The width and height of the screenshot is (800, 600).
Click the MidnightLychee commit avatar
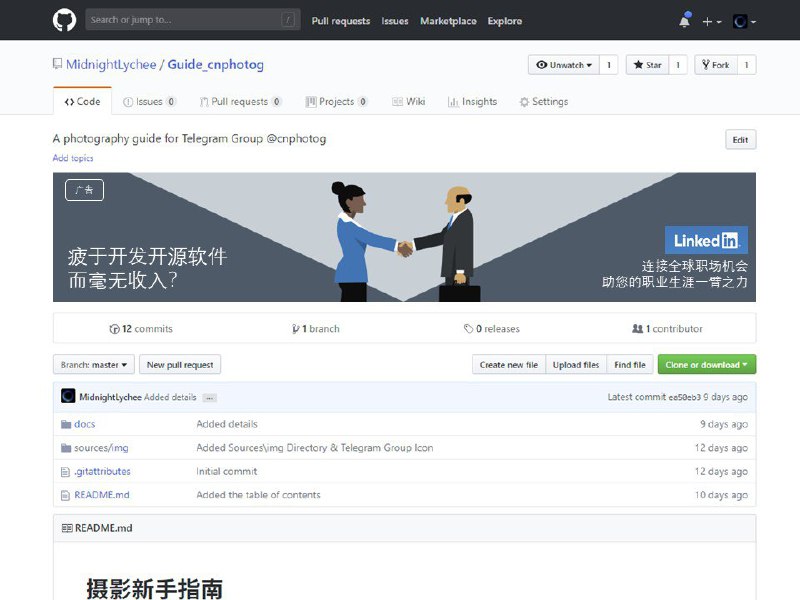pos(68,396)
